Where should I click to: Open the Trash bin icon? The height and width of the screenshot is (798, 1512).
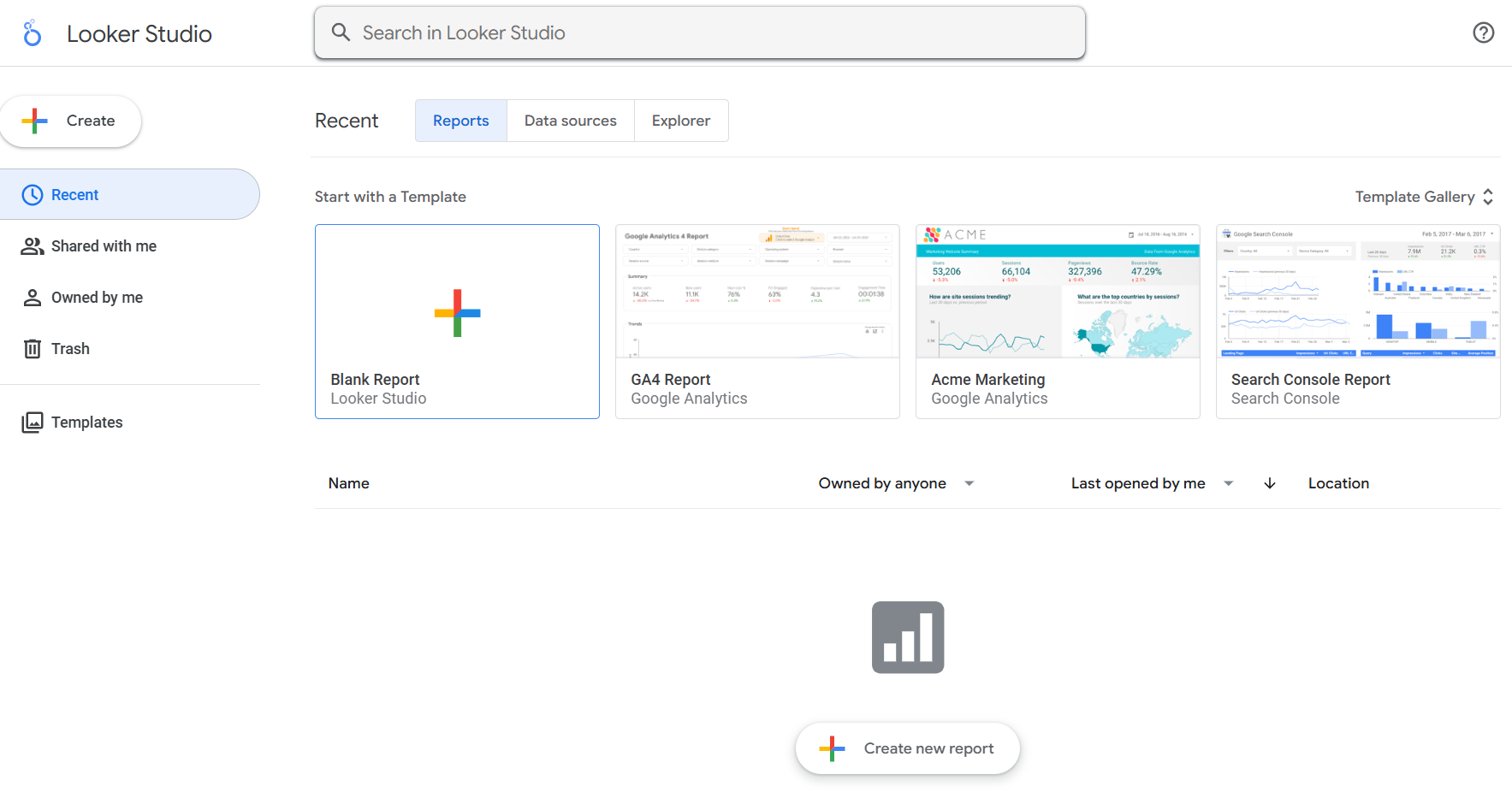(32, 348)
